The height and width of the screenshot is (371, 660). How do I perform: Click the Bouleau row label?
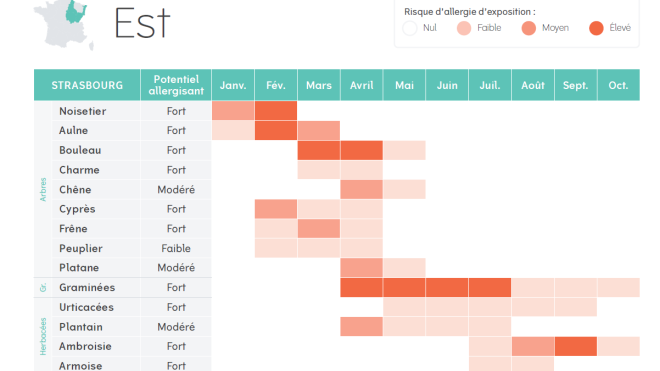[x=80, y=150]
